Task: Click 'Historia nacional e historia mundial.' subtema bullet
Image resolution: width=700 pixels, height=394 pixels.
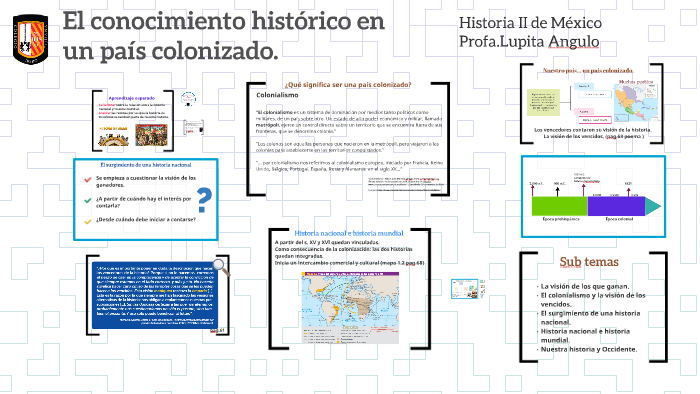Action: (585, 336)
